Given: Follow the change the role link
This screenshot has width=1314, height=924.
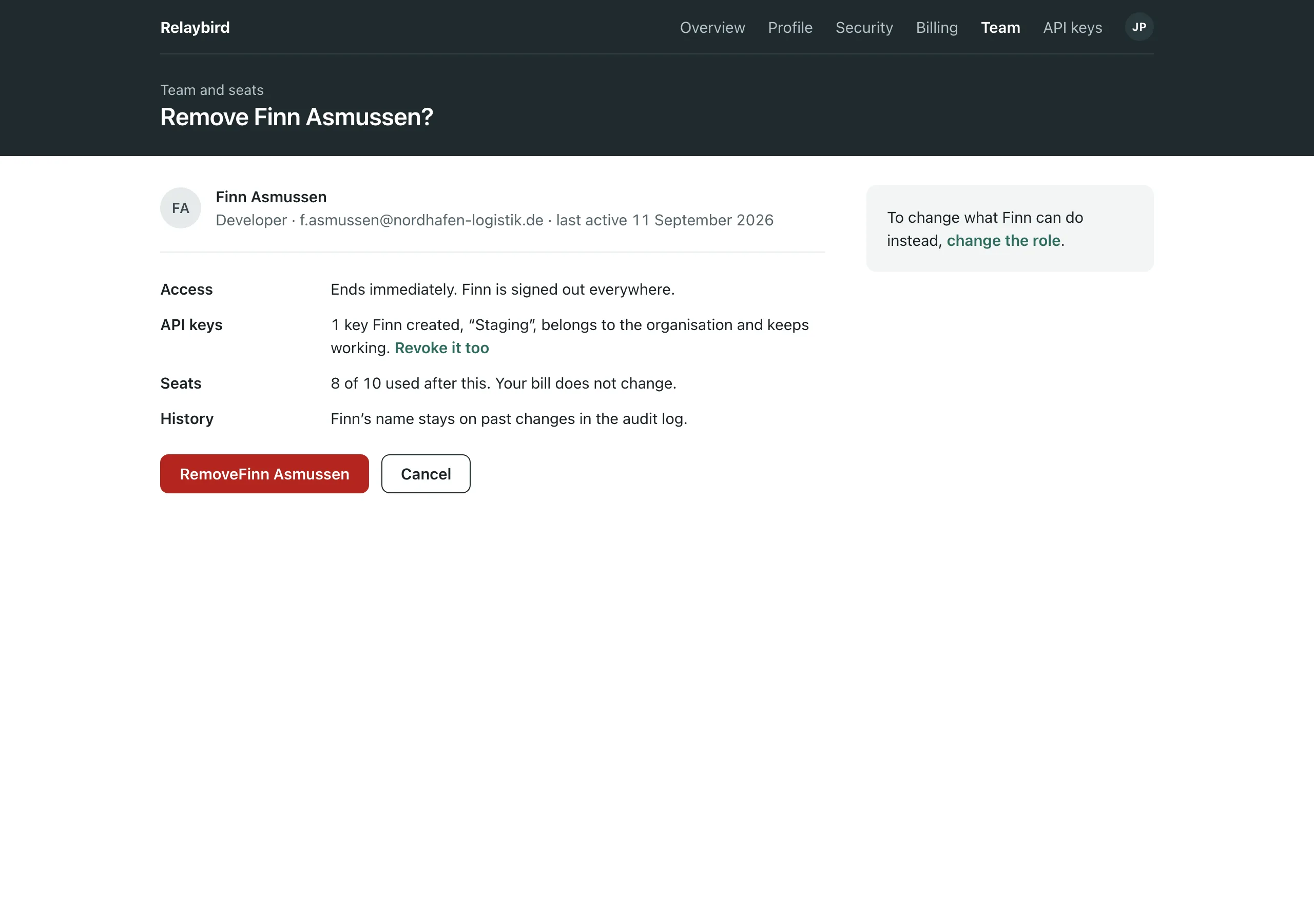Looking at the screenshot, I should pyautogui.click(x=1003, y=240).
